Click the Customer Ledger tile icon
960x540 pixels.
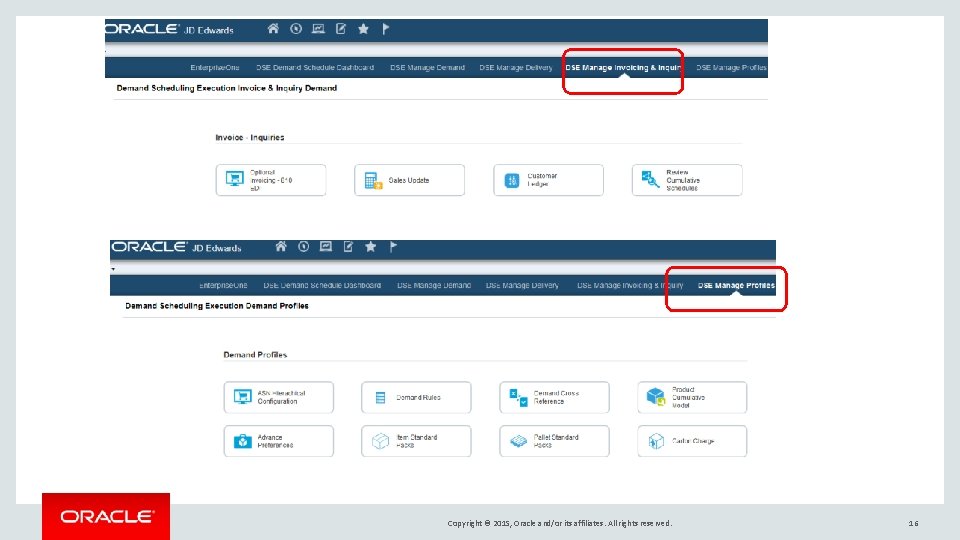(x=512, y=181)
